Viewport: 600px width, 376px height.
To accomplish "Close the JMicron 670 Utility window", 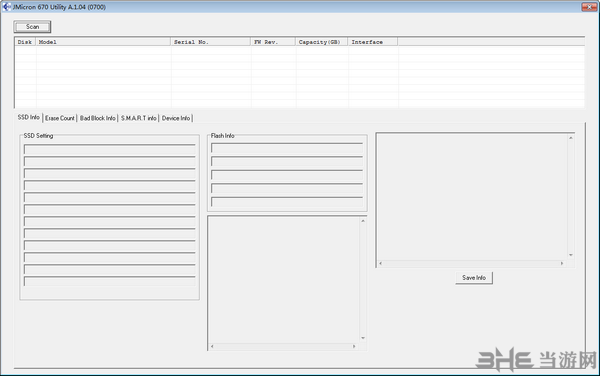I will pyautogui.click(x=589, y=7).
